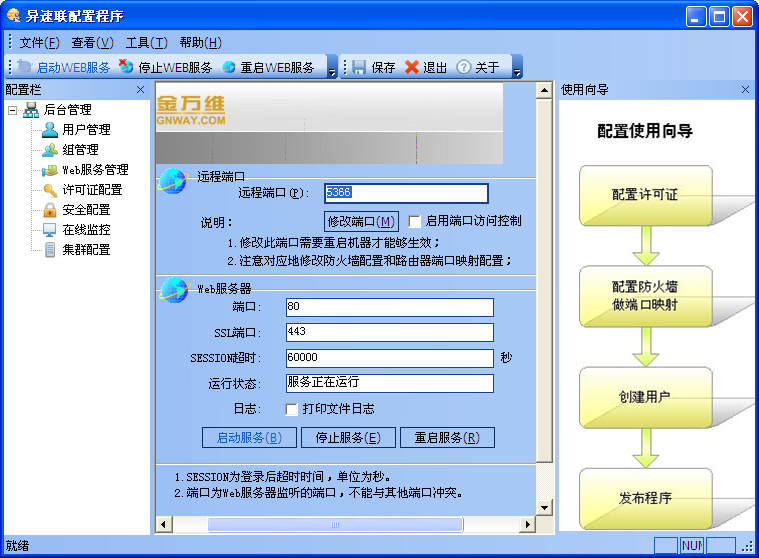The image size is (759, 558).
Task: Click the 停止WEB服务 toolbar icon
Action: [126, 66]
